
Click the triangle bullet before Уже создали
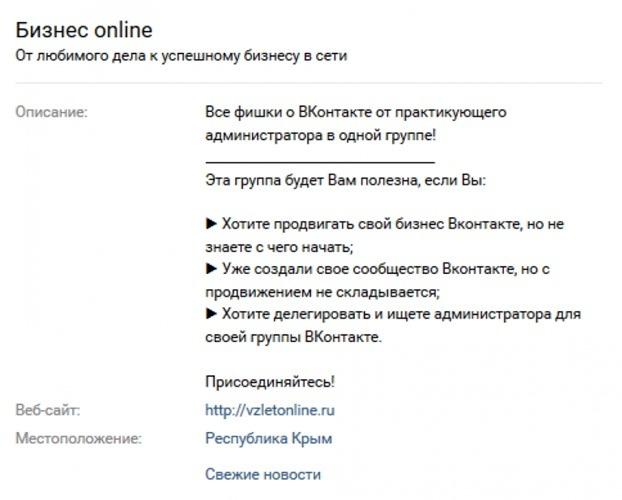211,269
